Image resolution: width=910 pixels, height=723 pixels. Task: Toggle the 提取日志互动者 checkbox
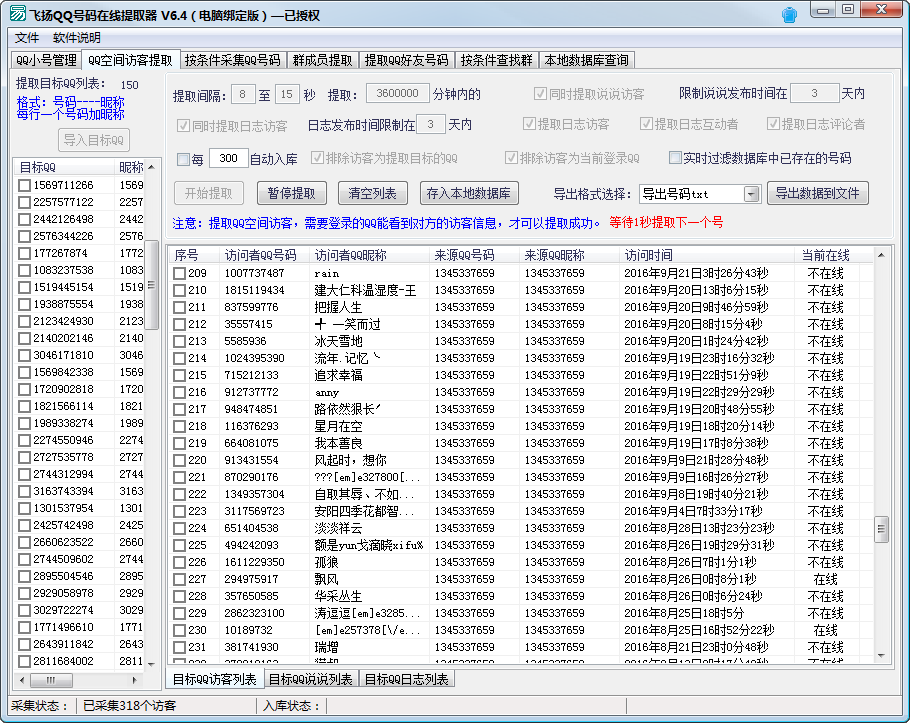pyautogui.click(x=646, y=124)
